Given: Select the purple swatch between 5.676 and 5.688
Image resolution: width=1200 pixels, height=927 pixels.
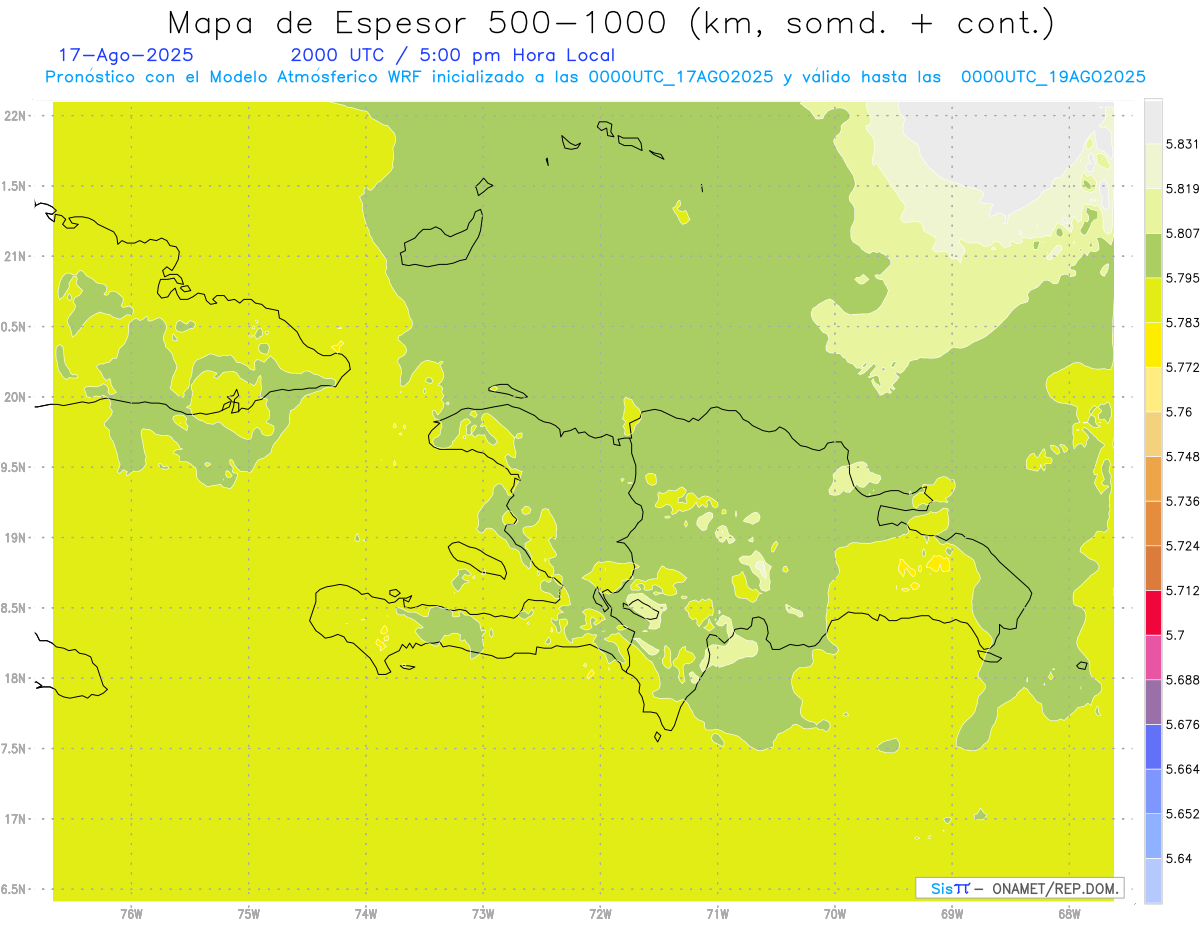Looking at the screenshot, I should click(1153, 702).
